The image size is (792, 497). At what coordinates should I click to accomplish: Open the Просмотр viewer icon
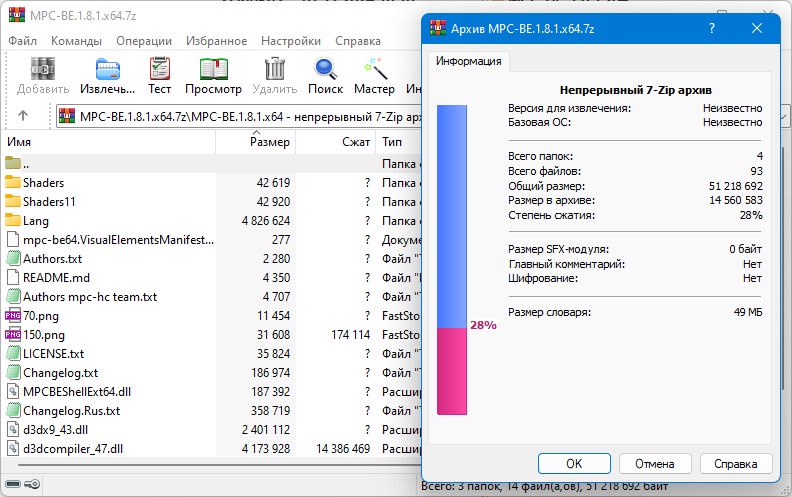click(214, 69)
